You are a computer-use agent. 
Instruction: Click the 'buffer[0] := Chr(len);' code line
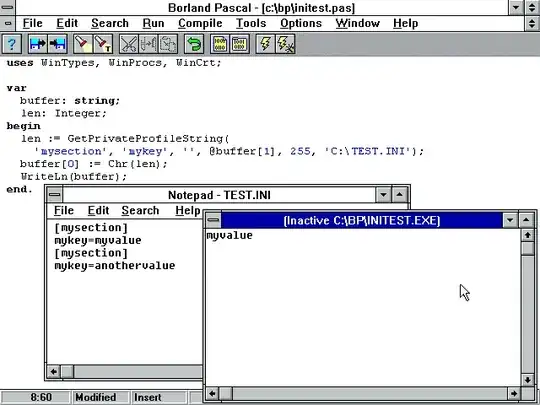coord(94,164)
